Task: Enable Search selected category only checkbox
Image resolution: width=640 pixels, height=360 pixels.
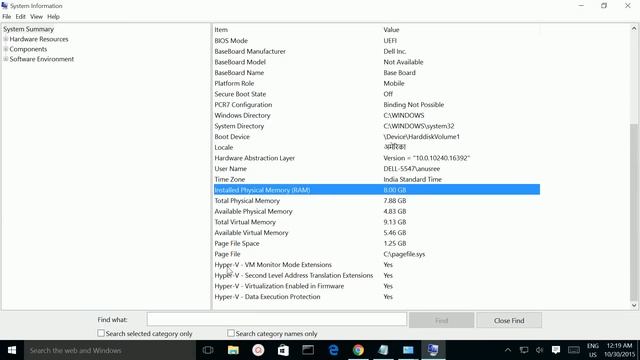Action: tap(101, 333)
